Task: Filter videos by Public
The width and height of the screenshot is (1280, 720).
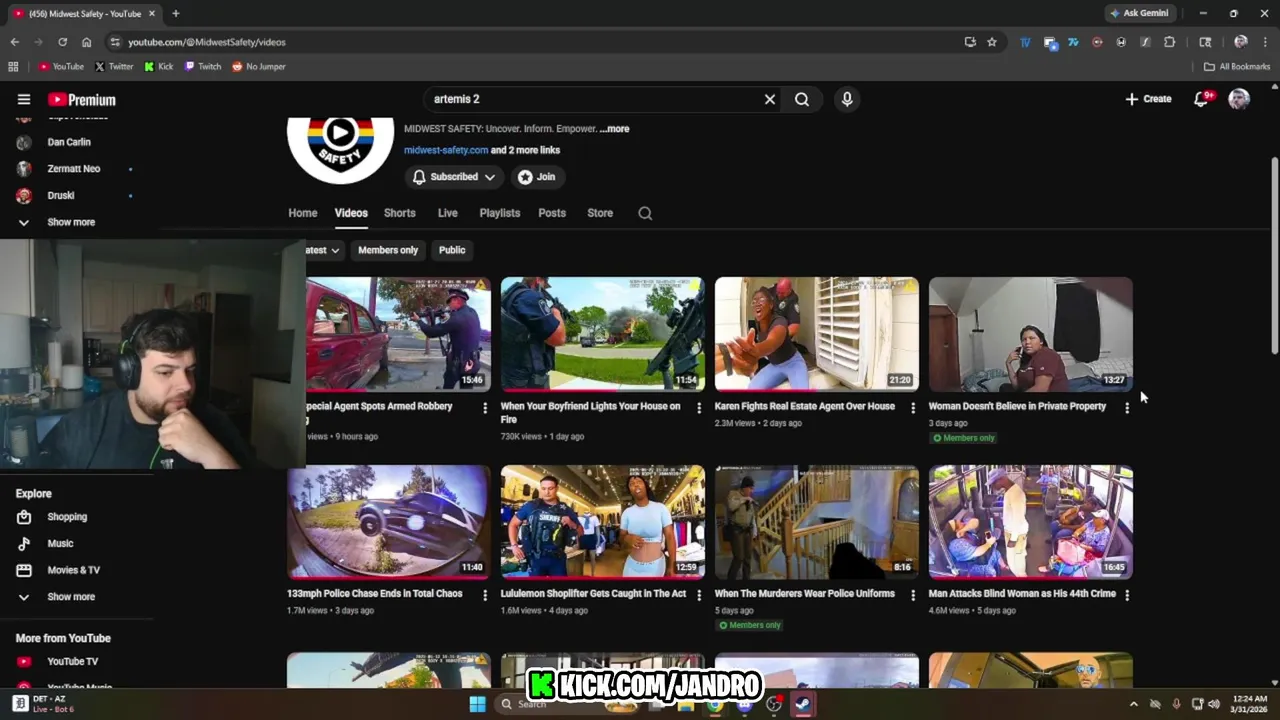Action: pyautogui.click(x=452, y=250)
